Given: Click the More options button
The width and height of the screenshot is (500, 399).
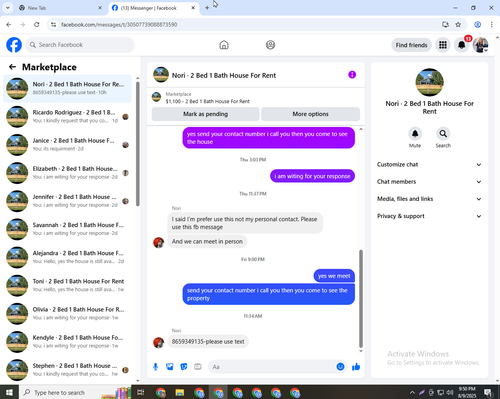Looking at the screenshot, I should (x=310, y=114).
